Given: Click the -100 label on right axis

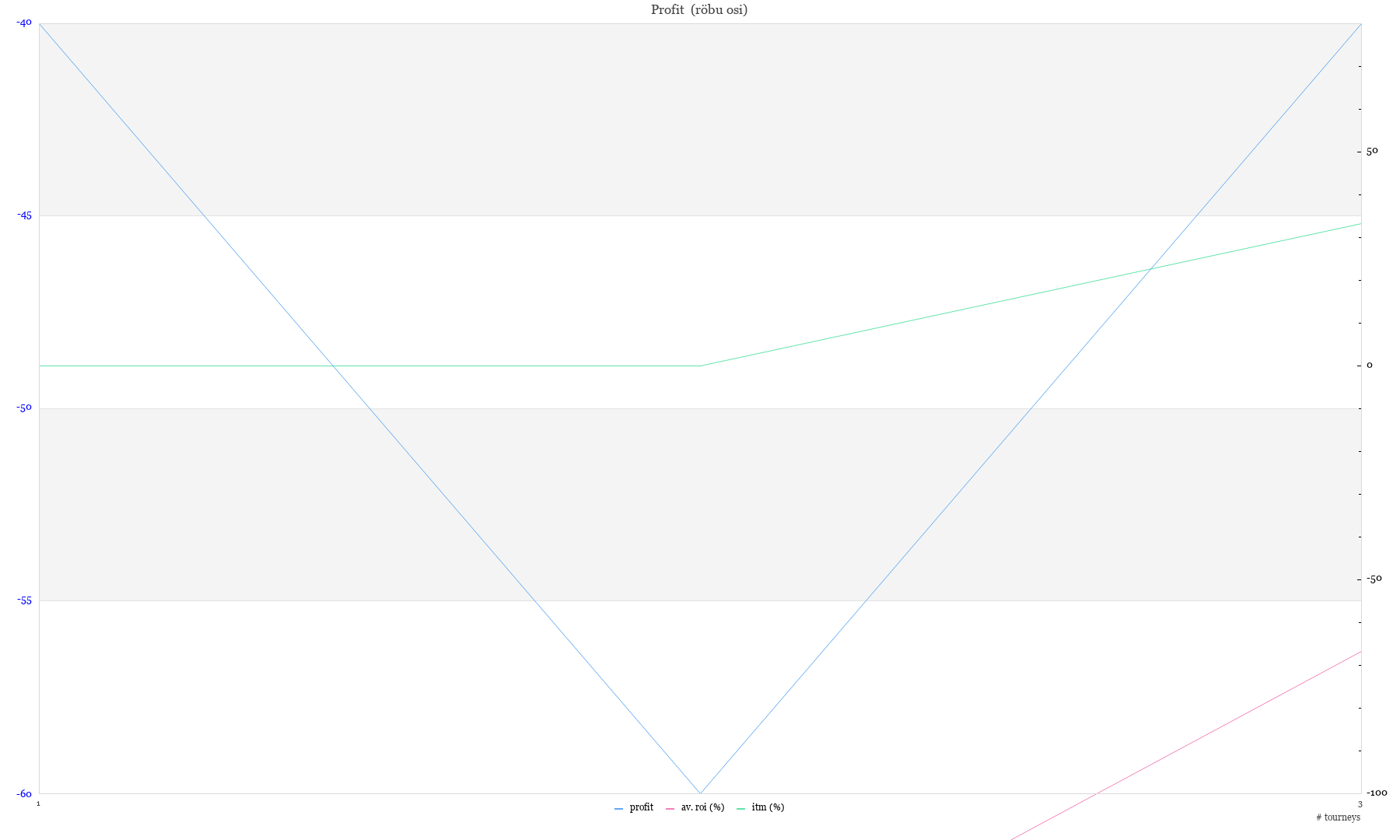Looking at the screenshot, I should pyautogui.click(x=1377, y=793).
